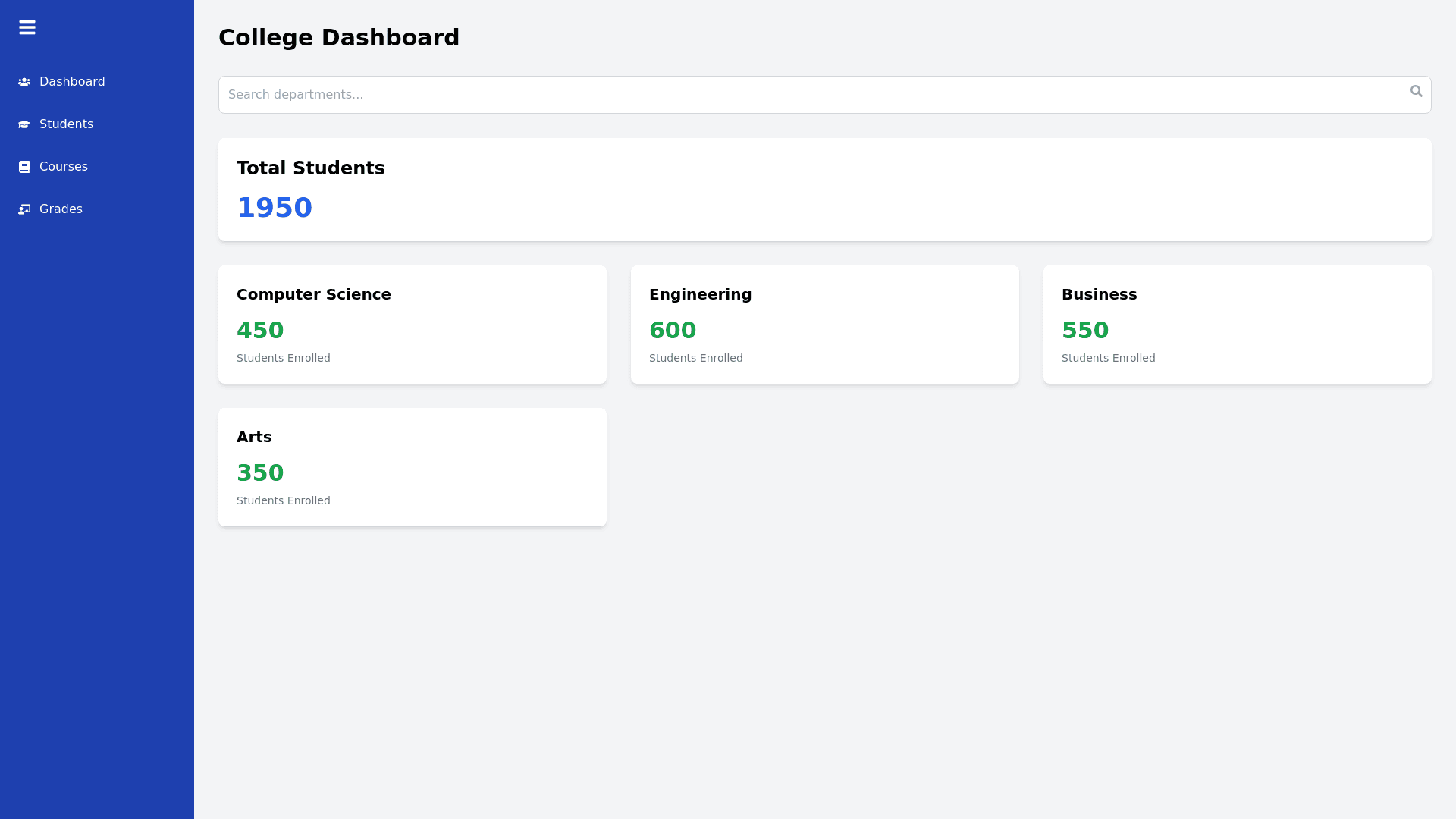Viewport: 1456px width, 819px height.
Task: Open the Arts department card
Action: click(413, 467)
